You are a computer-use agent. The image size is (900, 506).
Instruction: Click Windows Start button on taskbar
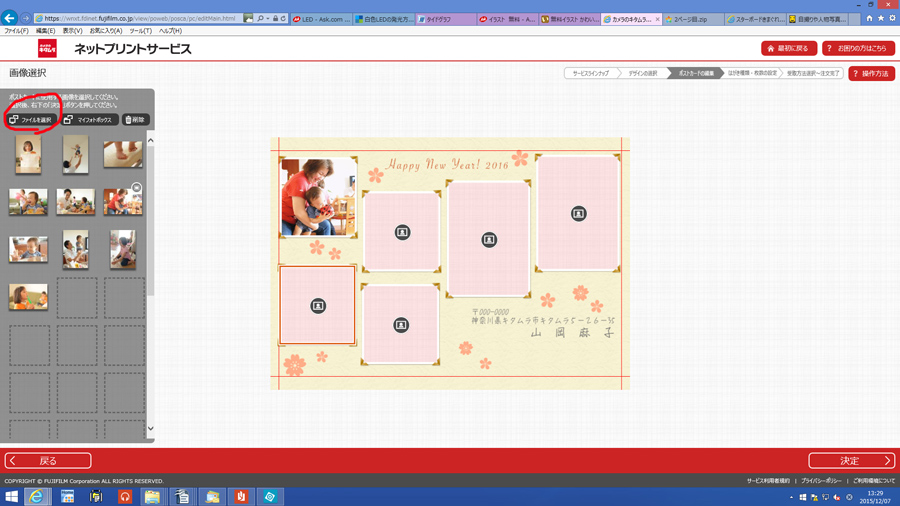[12, 497]
